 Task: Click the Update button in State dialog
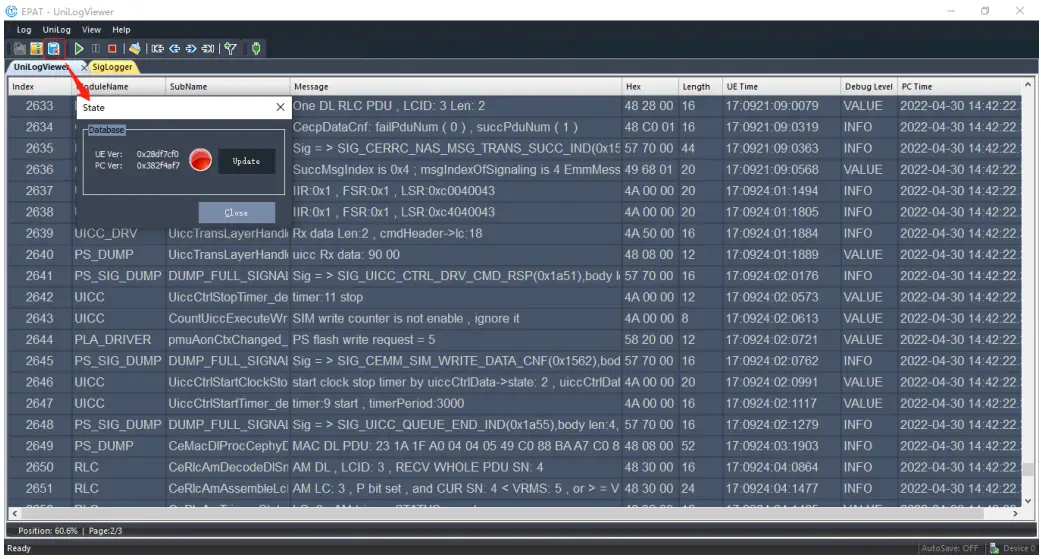pyautogui.click(x=246, y=161)
